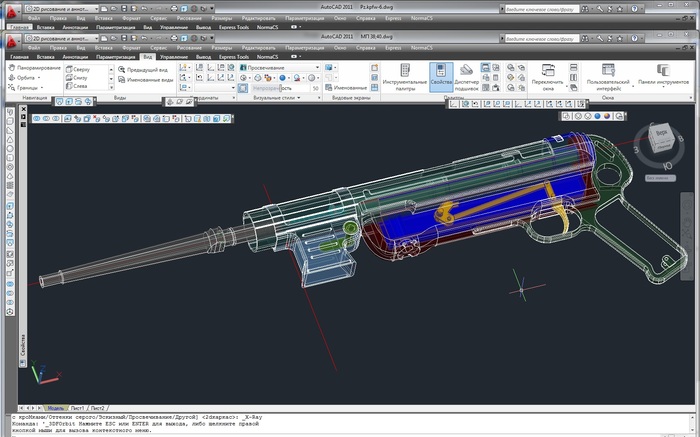Click Предыдущий вид (Previous View) button
Image resolution: width=700 pixels, height=437 pixels.
pyautogui.click(x=145, y=69)
